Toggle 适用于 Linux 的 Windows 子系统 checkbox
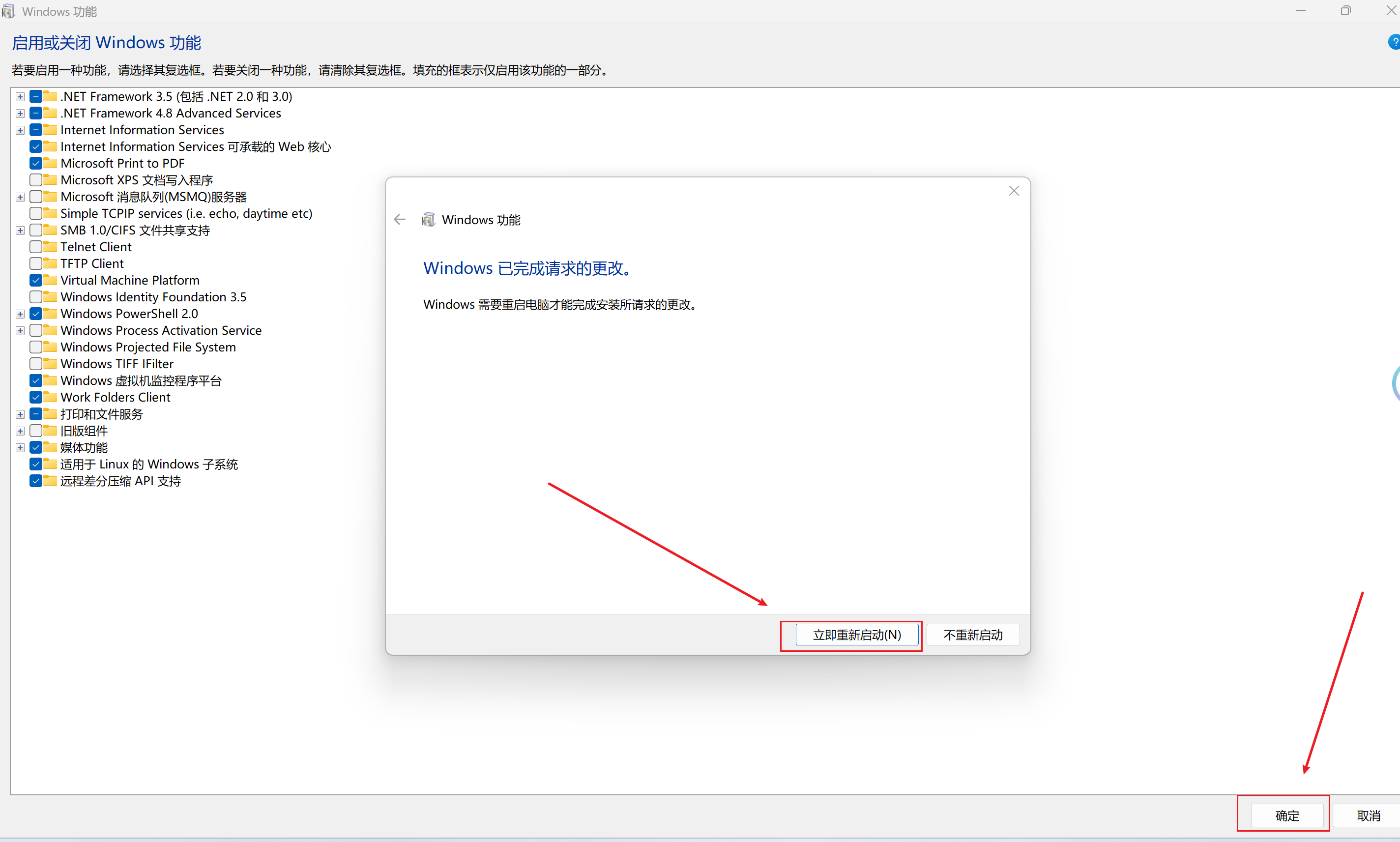The width and height of the screenshot is (1400, 842). pyautogui.click(x=36, y=464)
